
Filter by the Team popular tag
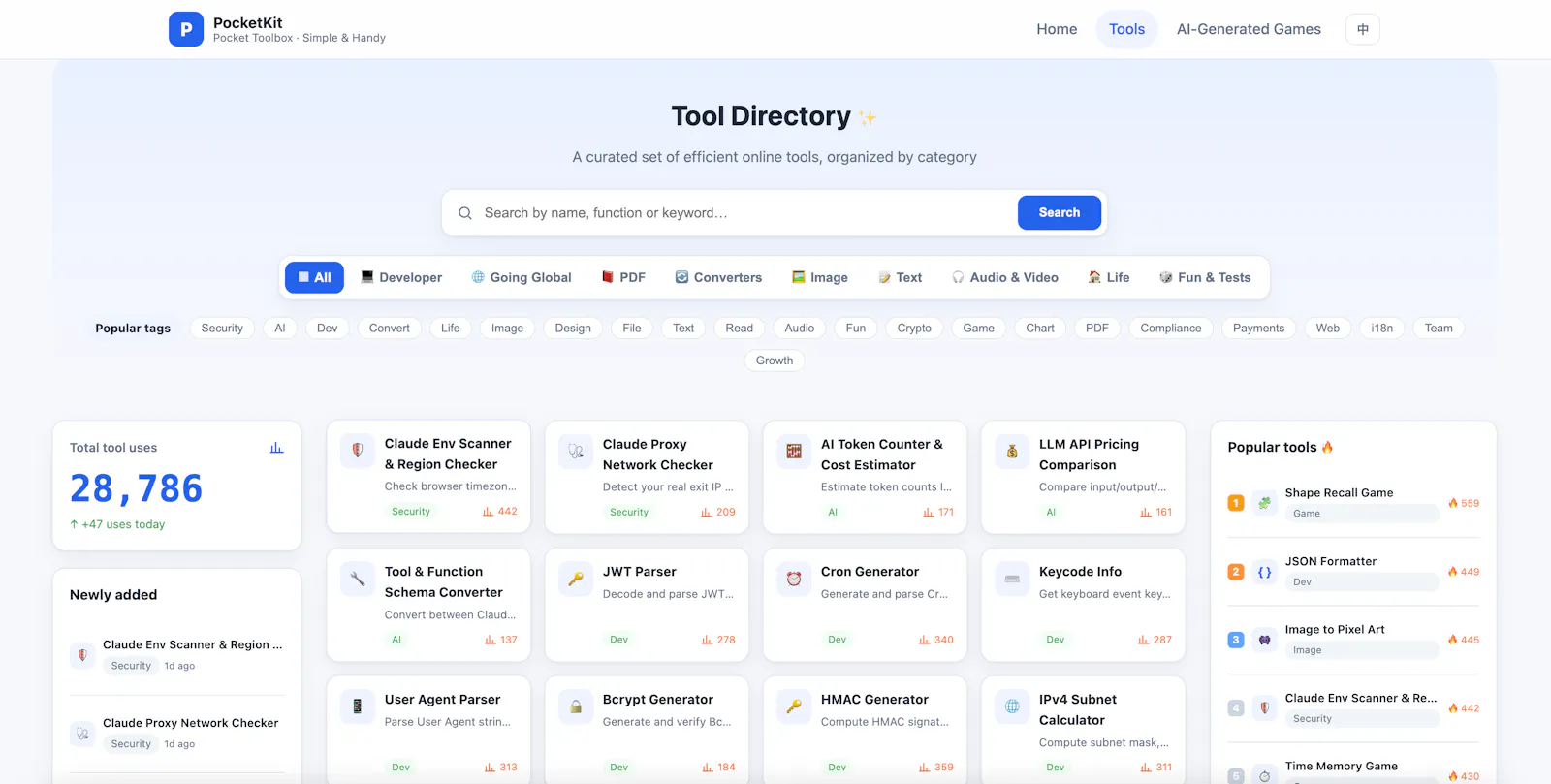pyautogui.click(x=1439, y=328)
